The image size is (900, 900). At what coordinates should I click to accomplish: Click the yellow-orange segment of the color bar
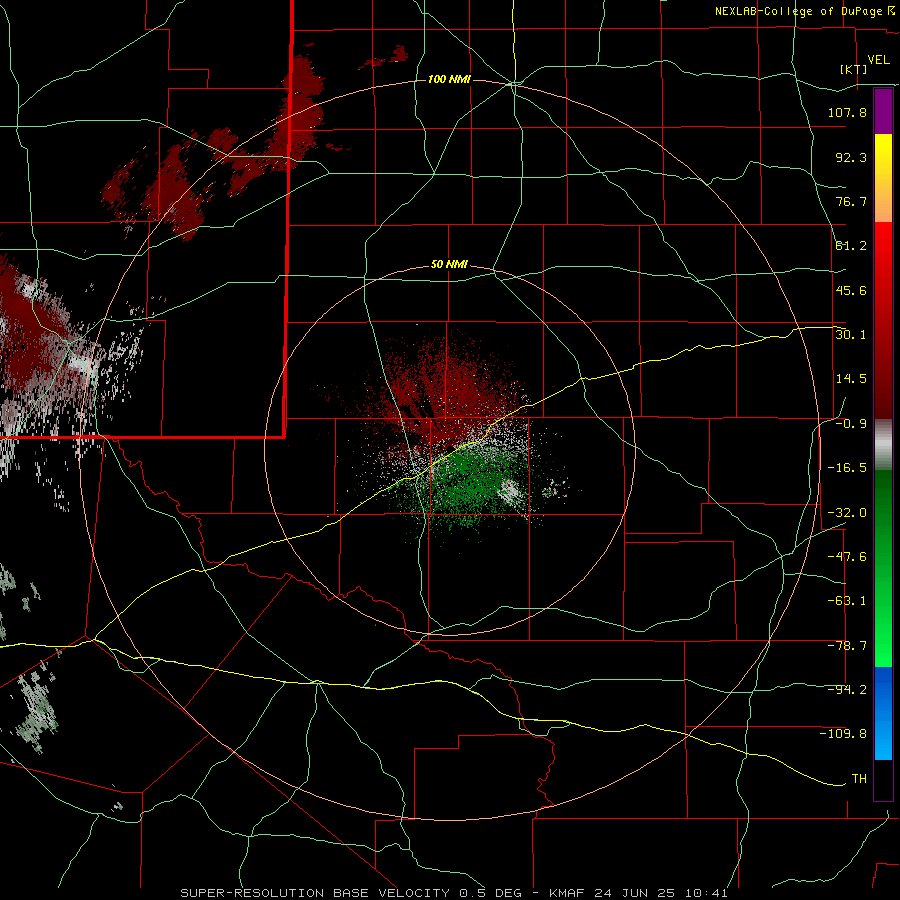point(883,178)
